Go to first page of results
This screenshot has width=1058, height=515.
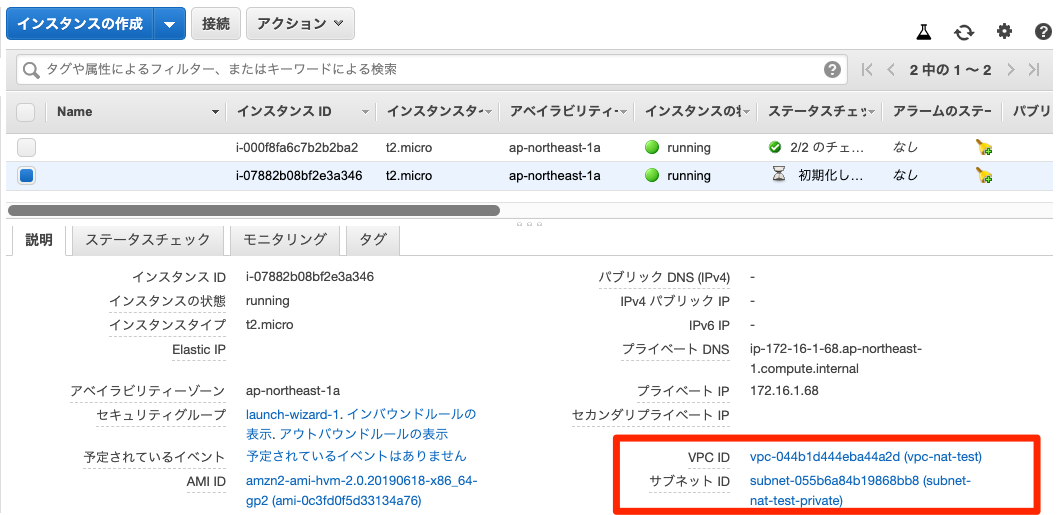pyautogui.click(x=868, y=70)
